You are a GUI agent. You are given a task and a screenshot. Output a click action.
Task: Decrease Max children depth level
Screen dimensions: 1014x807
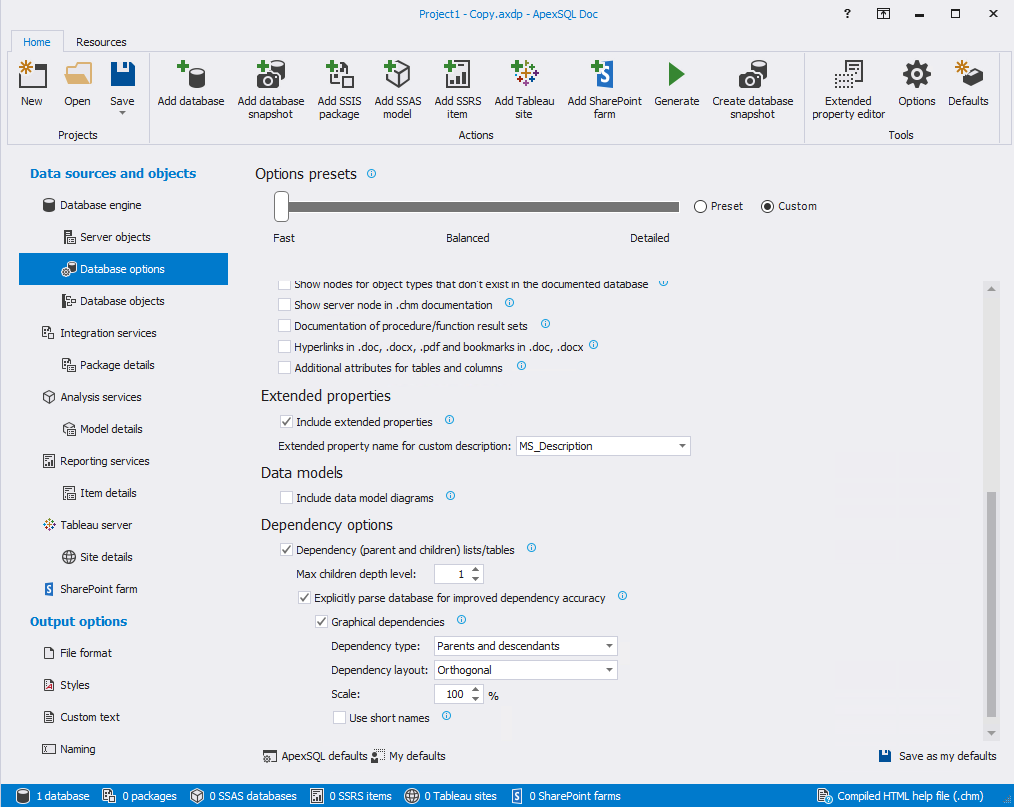pyautogui.click(x=476, y=578)
